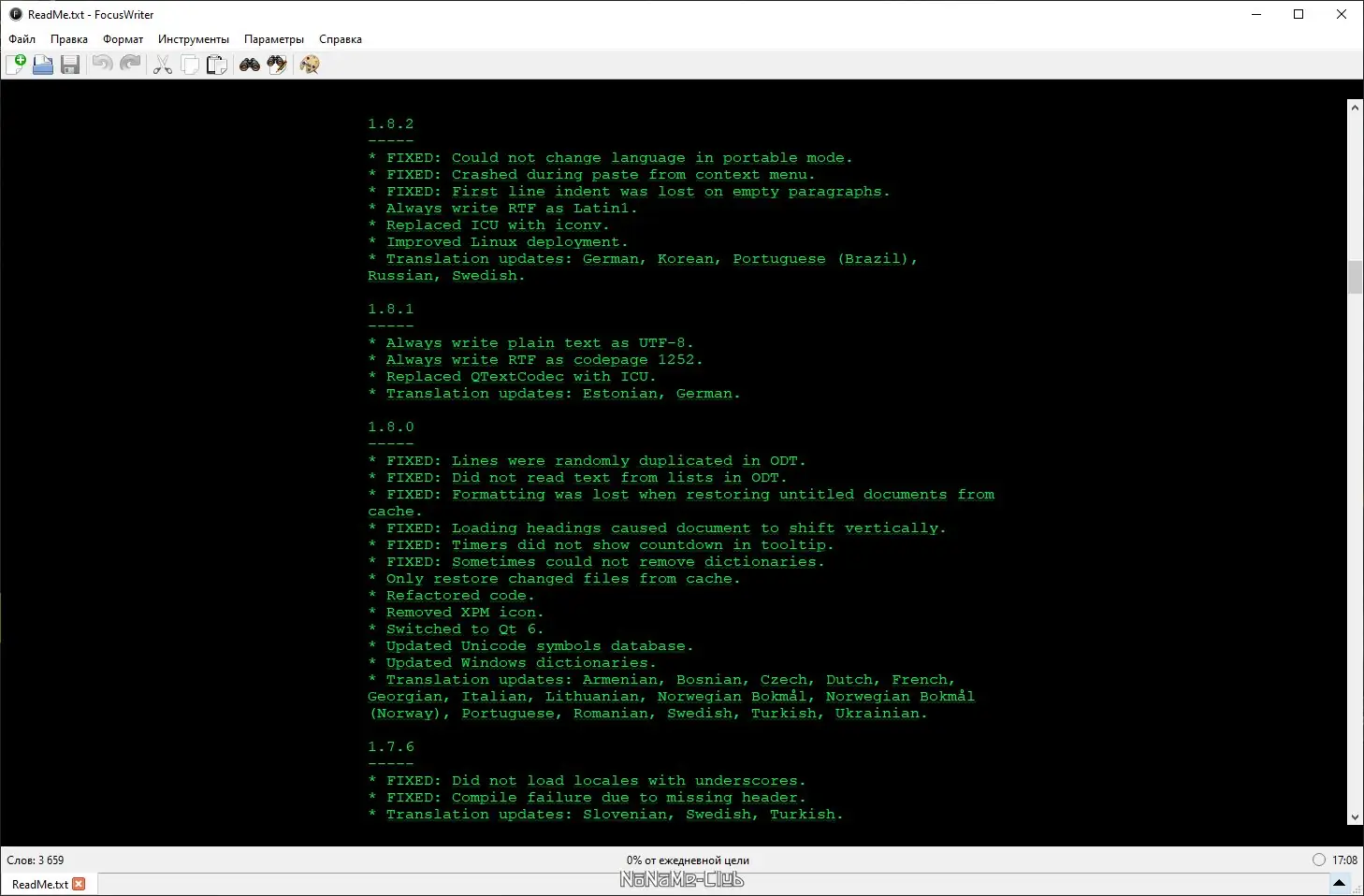Image resolution: width=1364 pixels, height=896 pixels.
Task: Click the FocusWriter app icon in title bar
Action: tap(15, 14)
